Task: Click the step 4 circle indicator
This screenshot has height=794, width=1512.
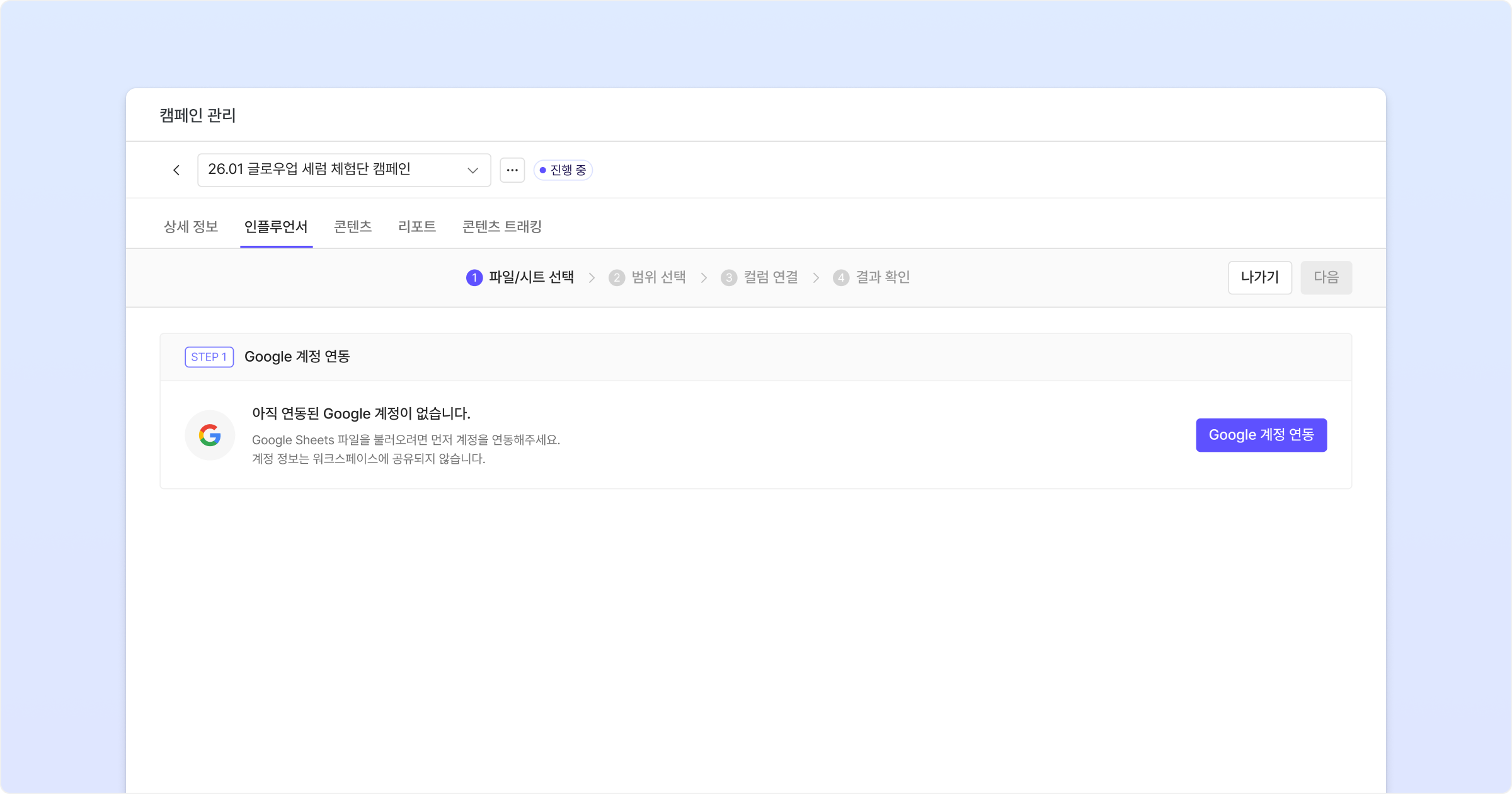Action: [841, 278]
